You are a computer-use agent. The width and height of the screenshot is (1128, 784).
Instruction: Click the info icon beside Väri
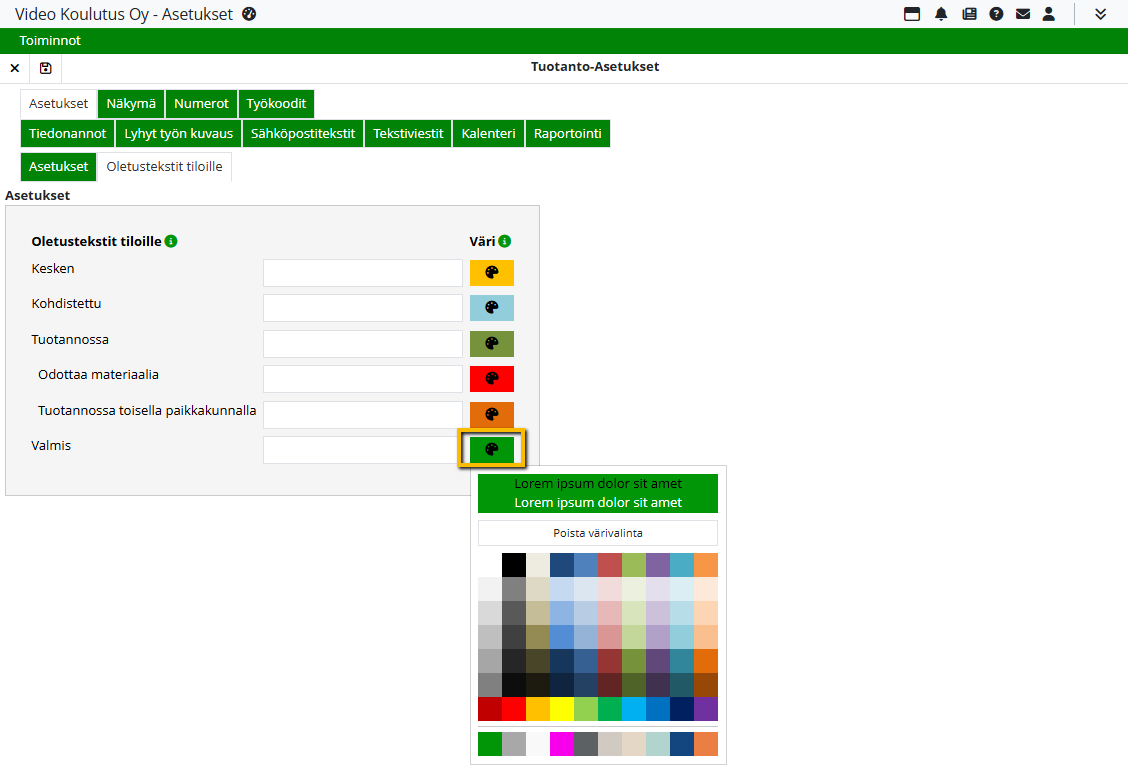coord(505,241)
